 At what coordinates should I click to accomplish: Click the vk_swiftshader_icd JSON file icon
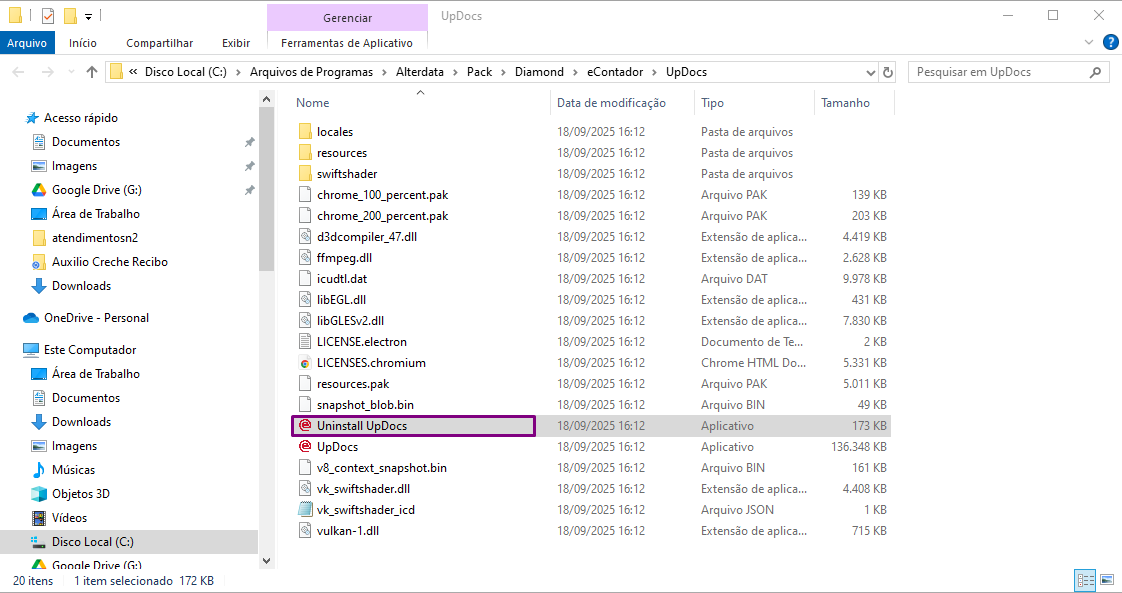pyautogui.click(x=305, y=509)
